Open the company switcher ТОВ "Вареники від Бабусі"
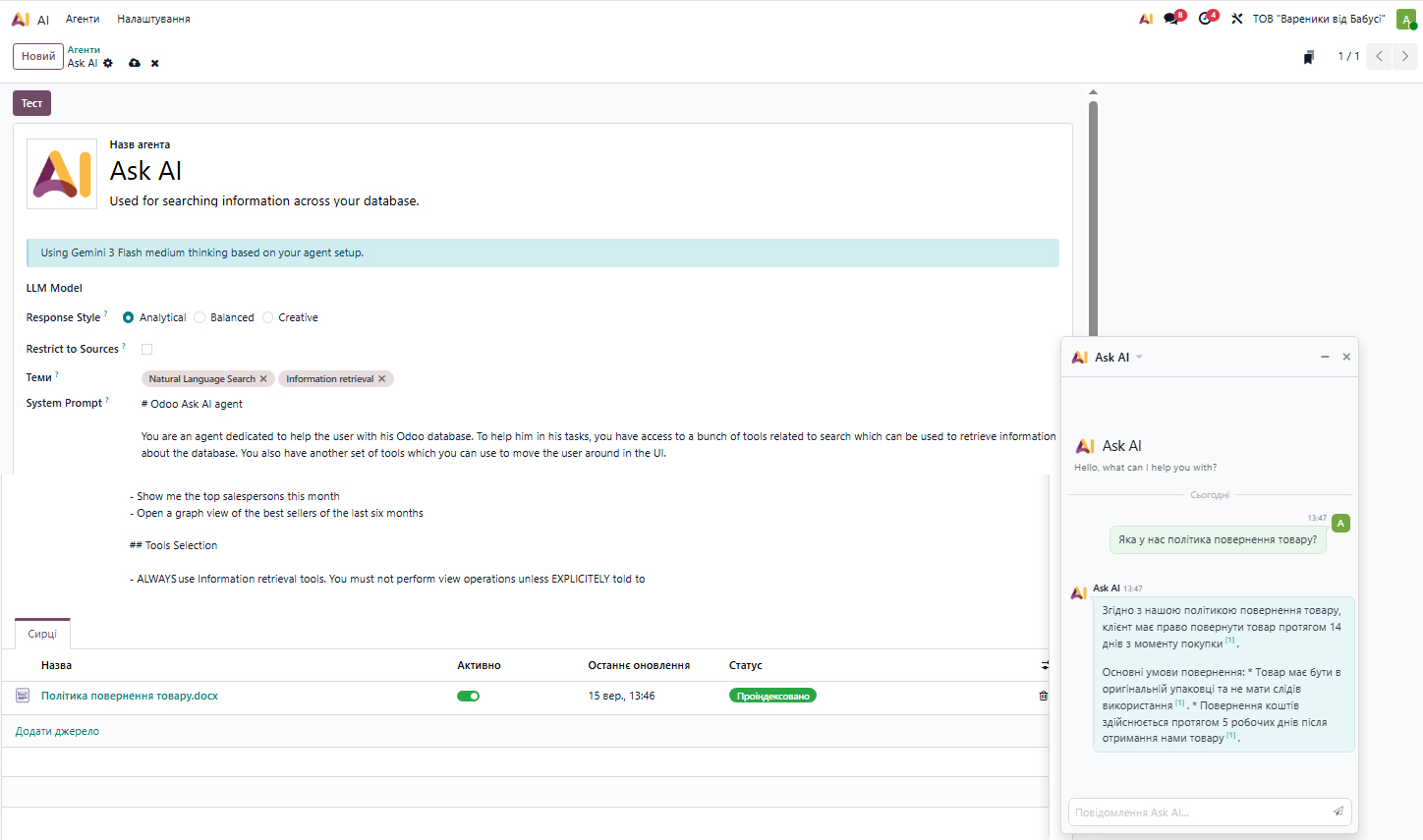The width and height of the screenshot is (1423, 840). coord(1319,19)
